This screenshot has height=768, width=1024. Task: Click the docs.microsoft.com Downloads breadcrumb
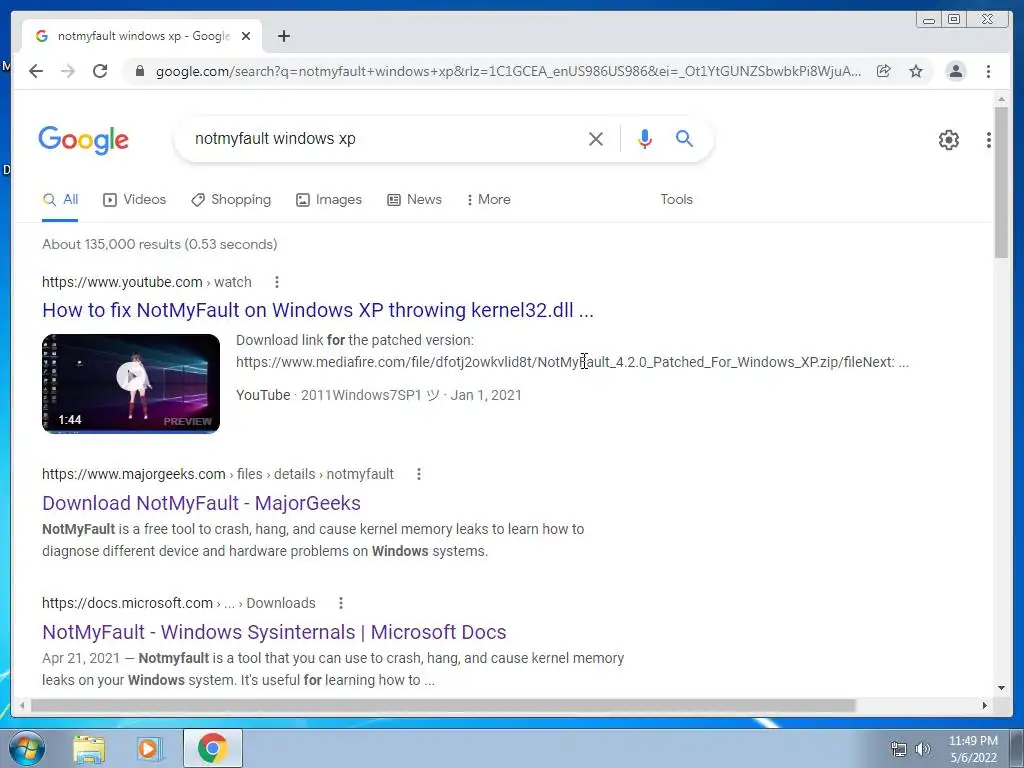click(178, 603)
